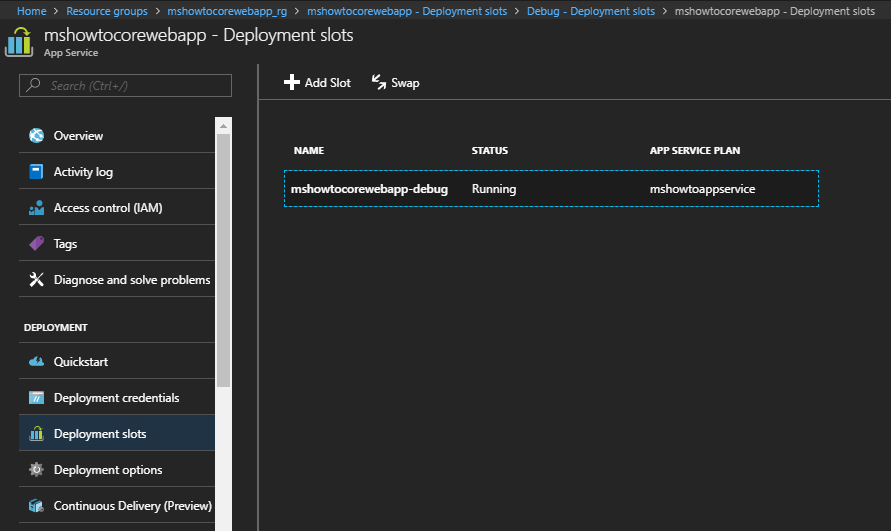
Task: Click the sidebar scrollbar up arrow
Action: (x=223, y=126)
